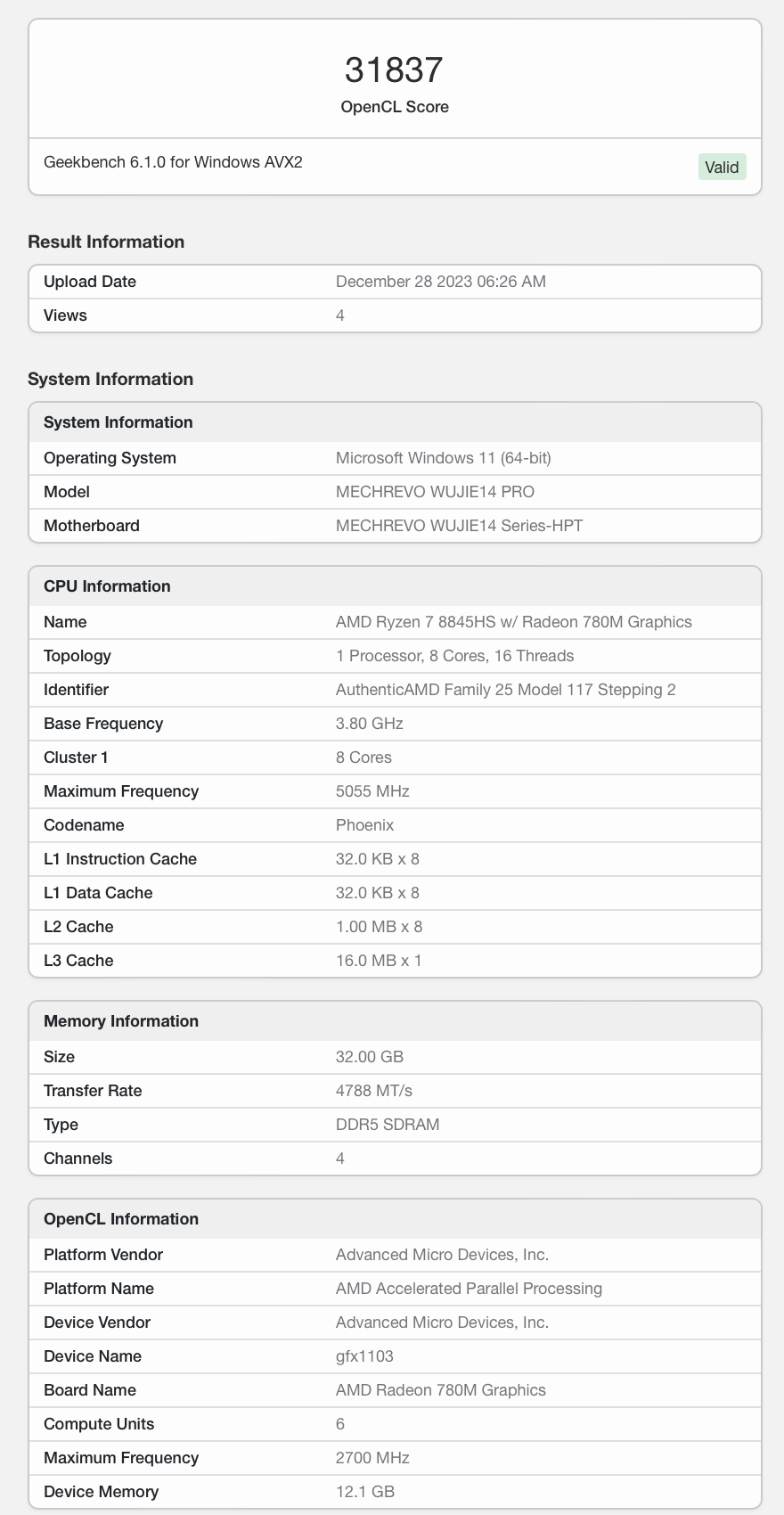Click the '5055 MHz' maximum frequency value
The height and width of the screenshot is (1515, 784).
(x=372, y=791)
